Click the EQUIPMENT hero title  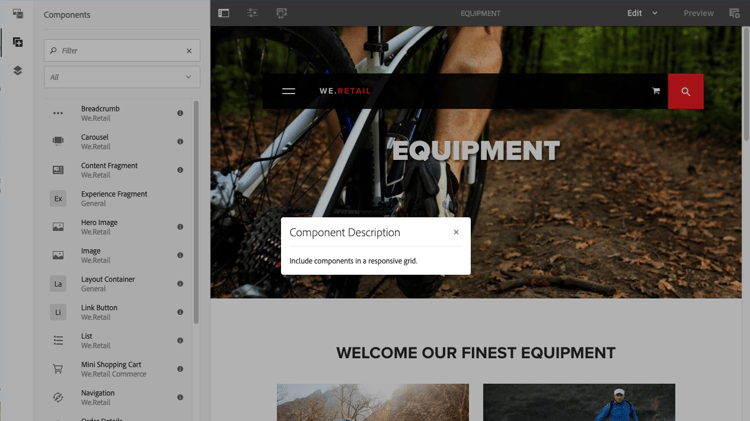point(476,151)
